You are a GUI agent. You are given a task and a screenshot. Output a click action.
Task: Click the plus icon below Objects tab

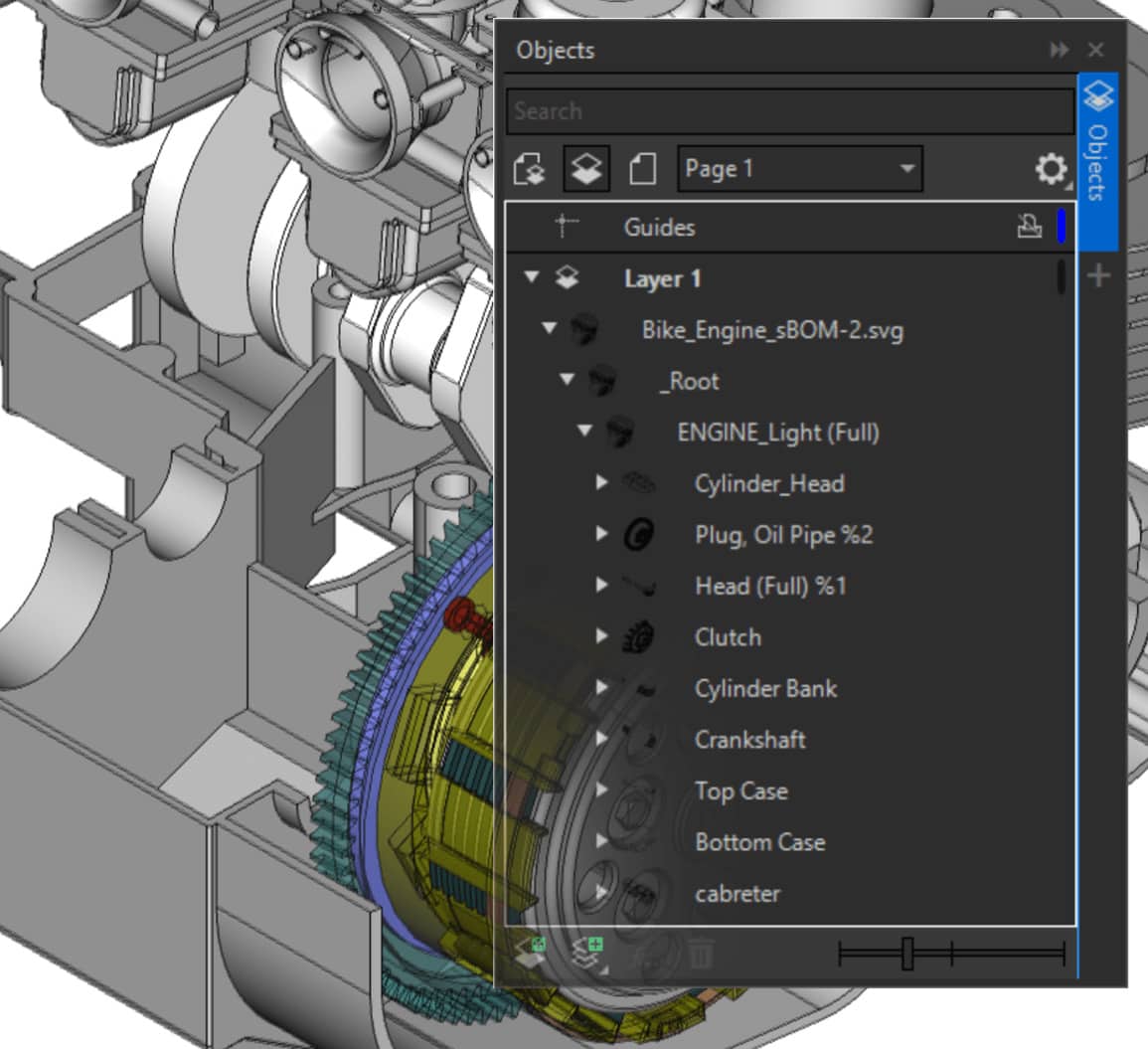pos(1098,276)
